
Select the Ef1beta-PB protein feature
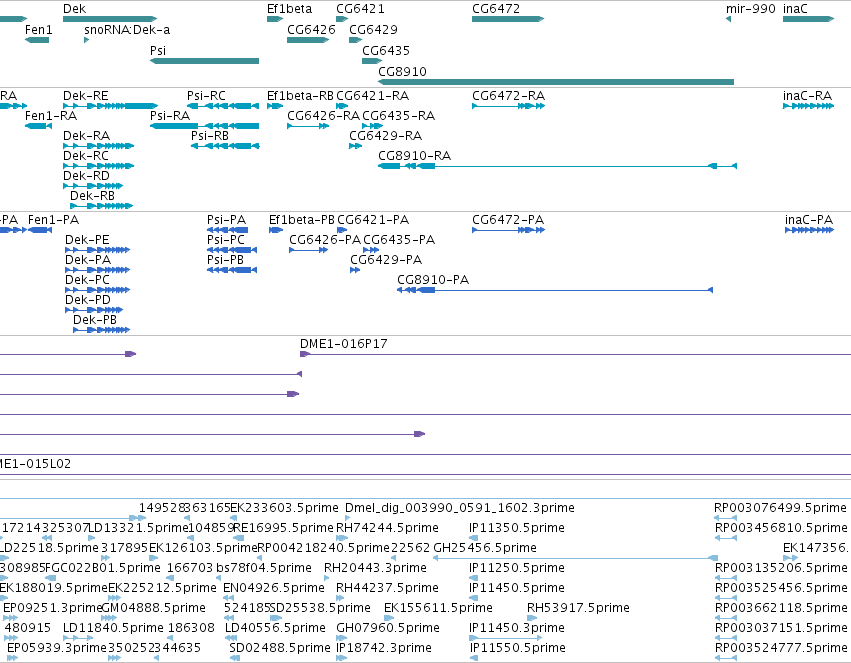[276, 230]
